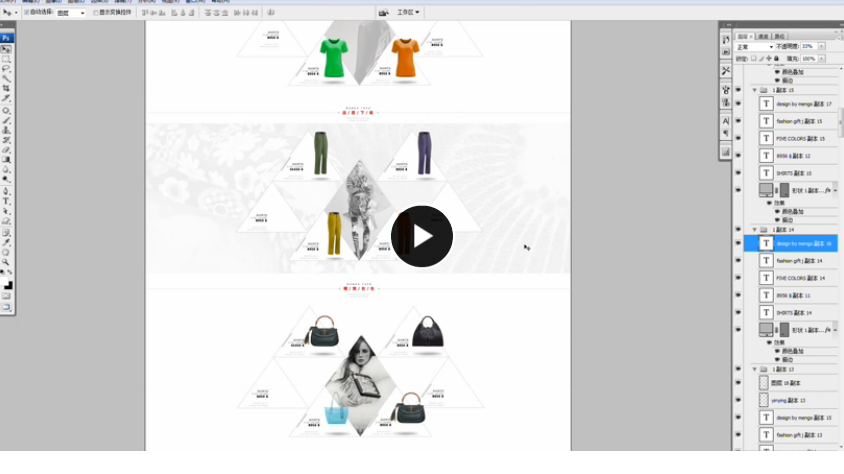Click Auto-Align Layers icon in options bar
Screen dimensions: 844x474
point(271,12)
